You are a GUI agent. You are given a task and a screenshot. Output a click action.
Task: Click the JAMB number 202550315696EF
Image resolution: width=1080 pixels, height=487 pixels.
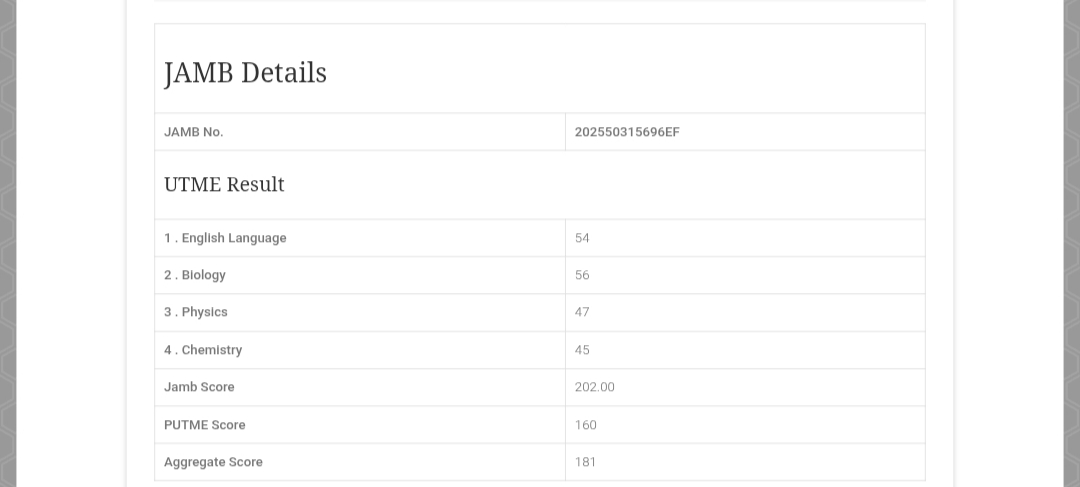tap(627, 132)
